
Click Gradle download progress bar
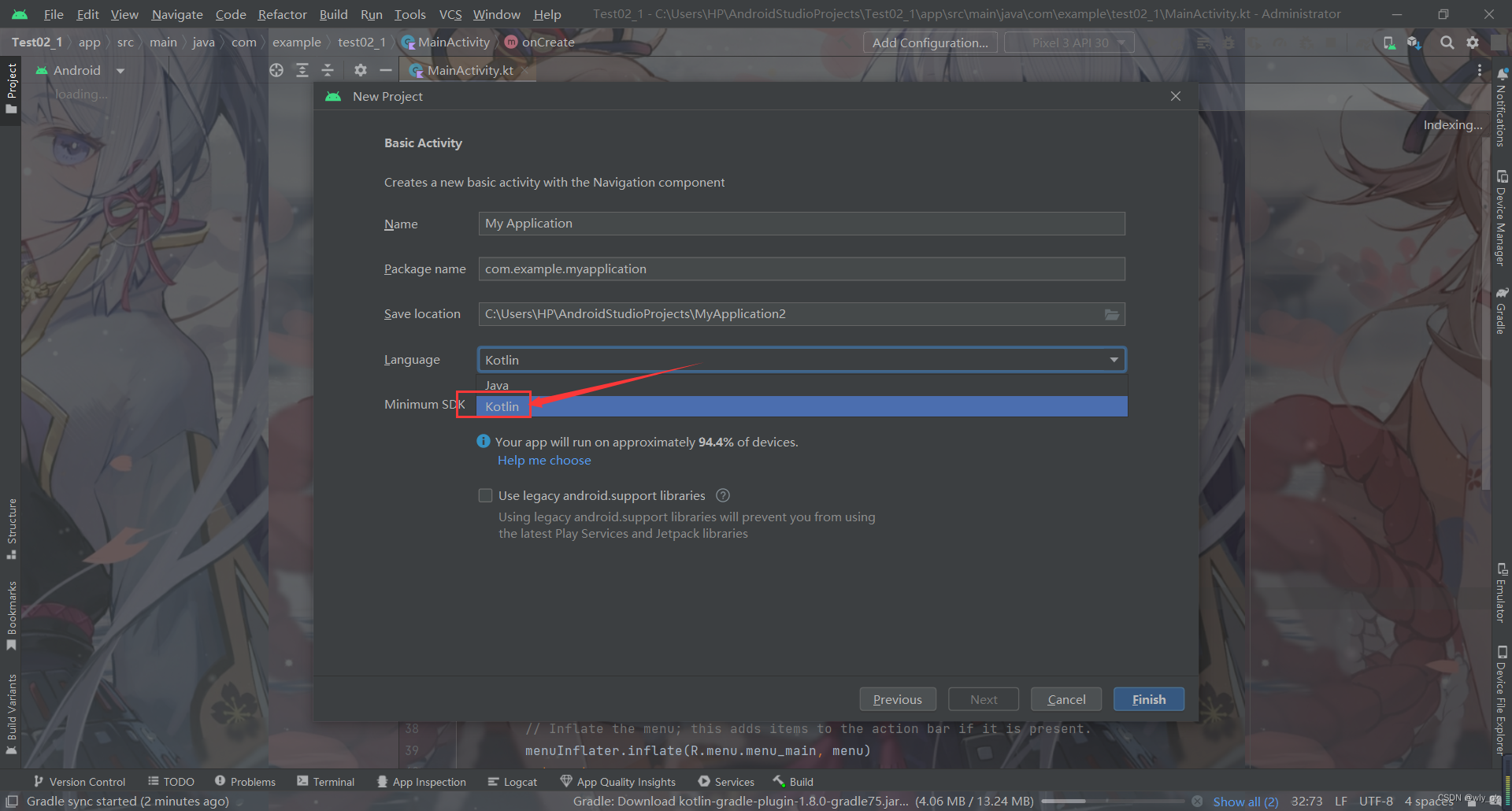click(1113, 802)
